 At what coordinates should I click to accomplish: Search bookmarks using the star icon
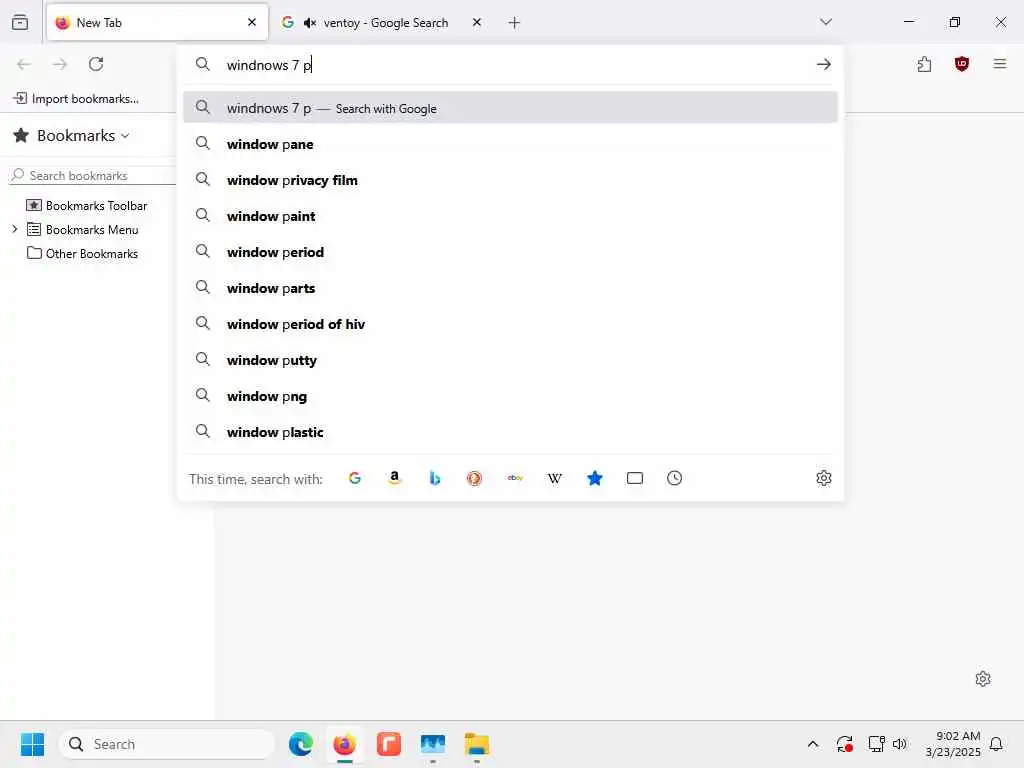click(x=595, y=478)
